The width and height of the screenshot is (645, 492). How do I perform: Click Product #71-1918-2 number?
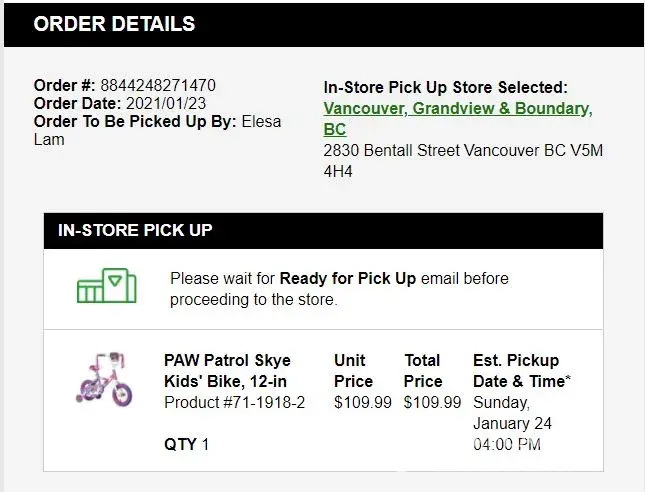click(234, 403)
